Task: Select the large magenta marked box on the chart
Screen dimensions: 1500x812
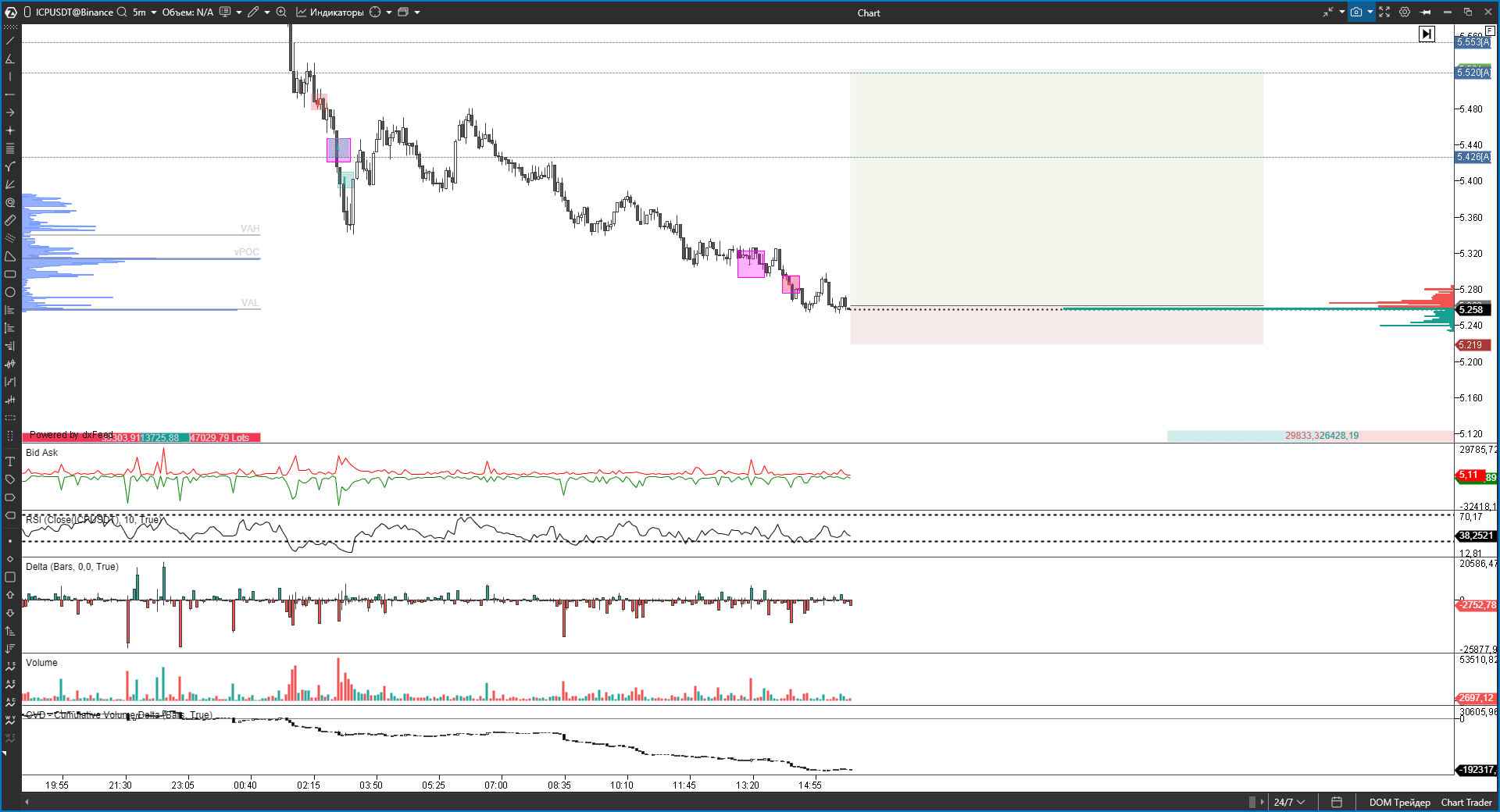Action: coord(751,264)
